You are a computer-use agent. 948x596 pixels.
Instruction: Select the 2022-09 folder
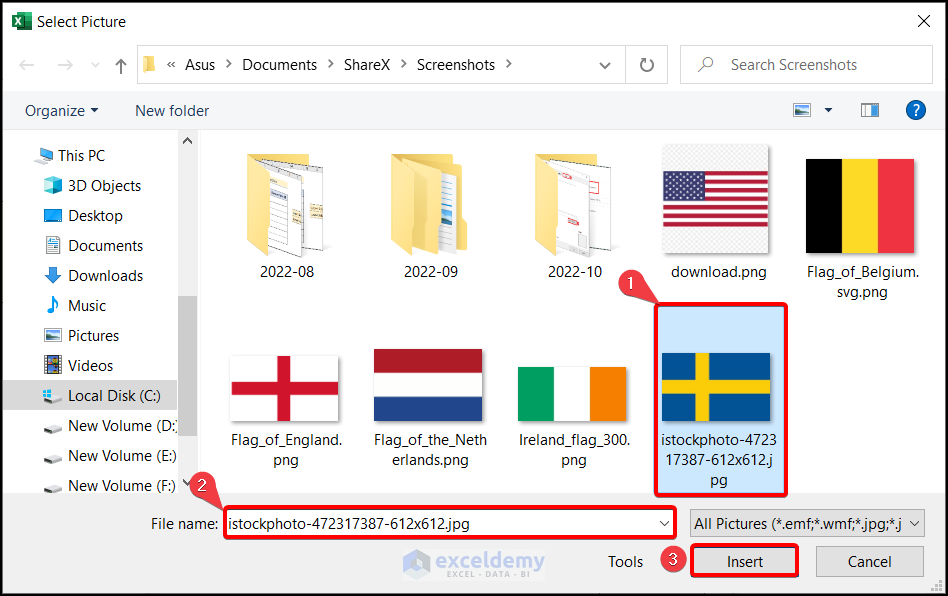point(430,215)
